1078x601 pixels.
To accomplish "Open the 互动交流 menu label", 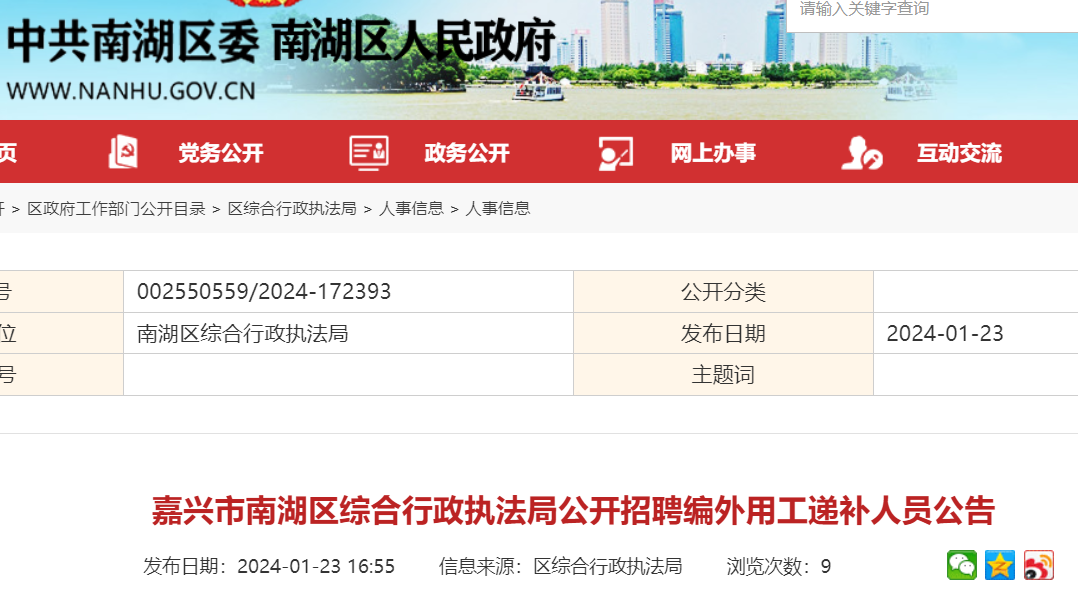I will click(x=959, y=153).
